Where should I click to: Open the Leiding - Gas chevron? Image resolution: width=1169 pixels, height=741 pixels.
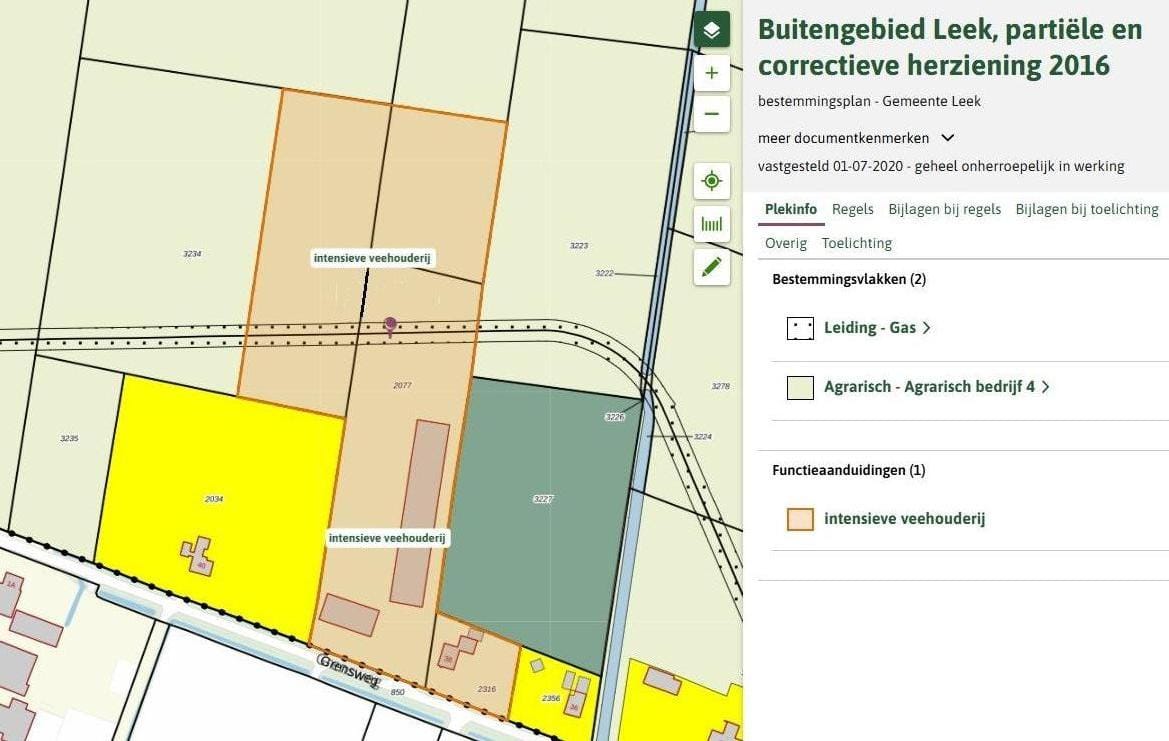[926, 328]
